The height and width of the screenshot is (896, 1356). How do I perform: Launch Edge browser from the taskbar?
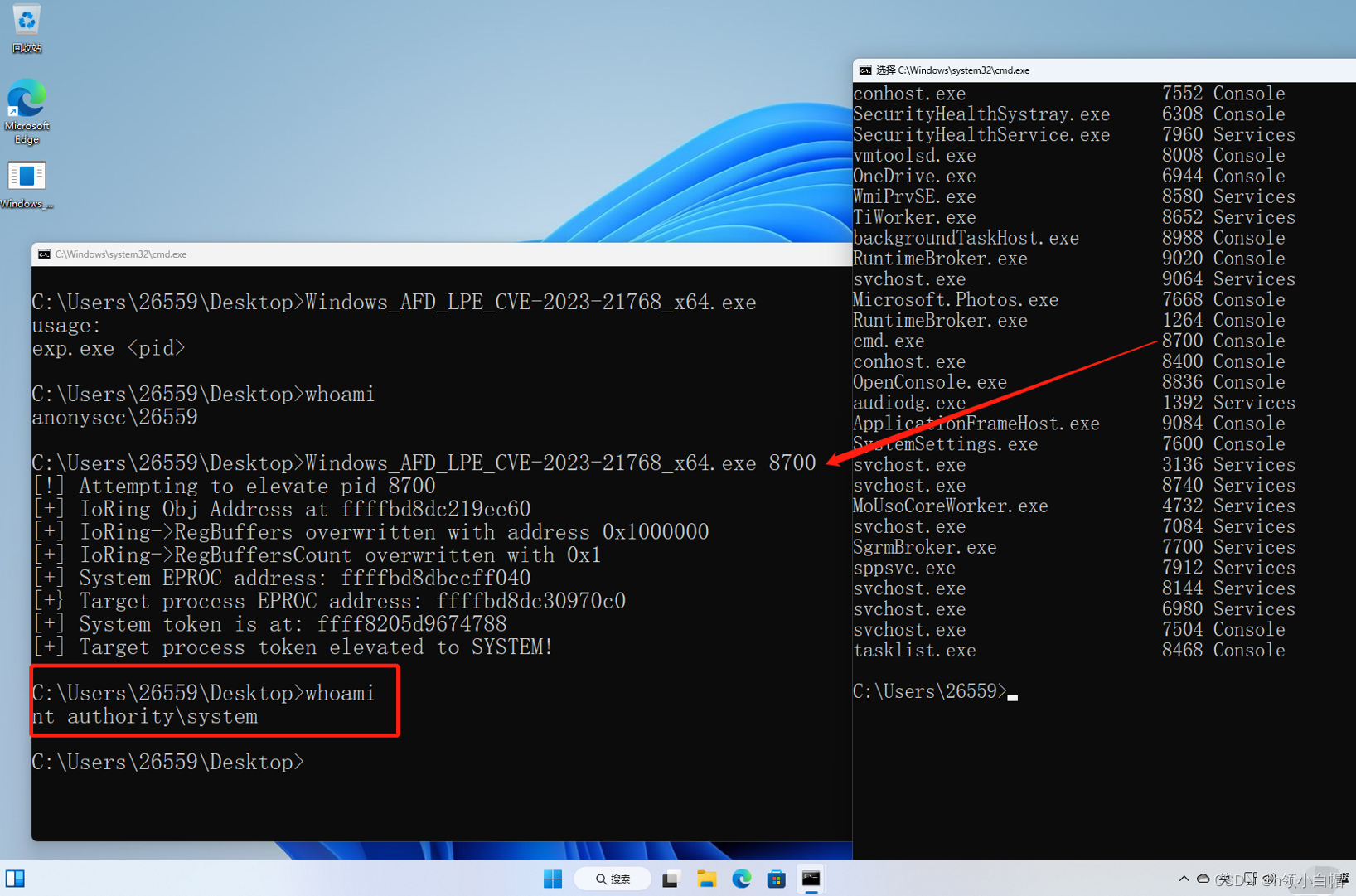(742, 879)
